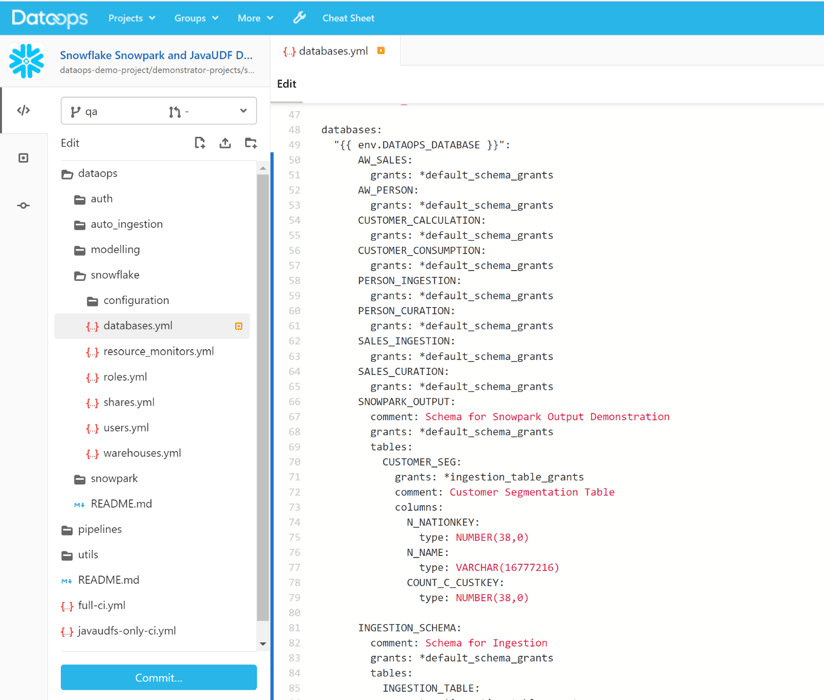Select the Edit tab in editor
The width and height of the screenshot is (824, 700).
286,84
